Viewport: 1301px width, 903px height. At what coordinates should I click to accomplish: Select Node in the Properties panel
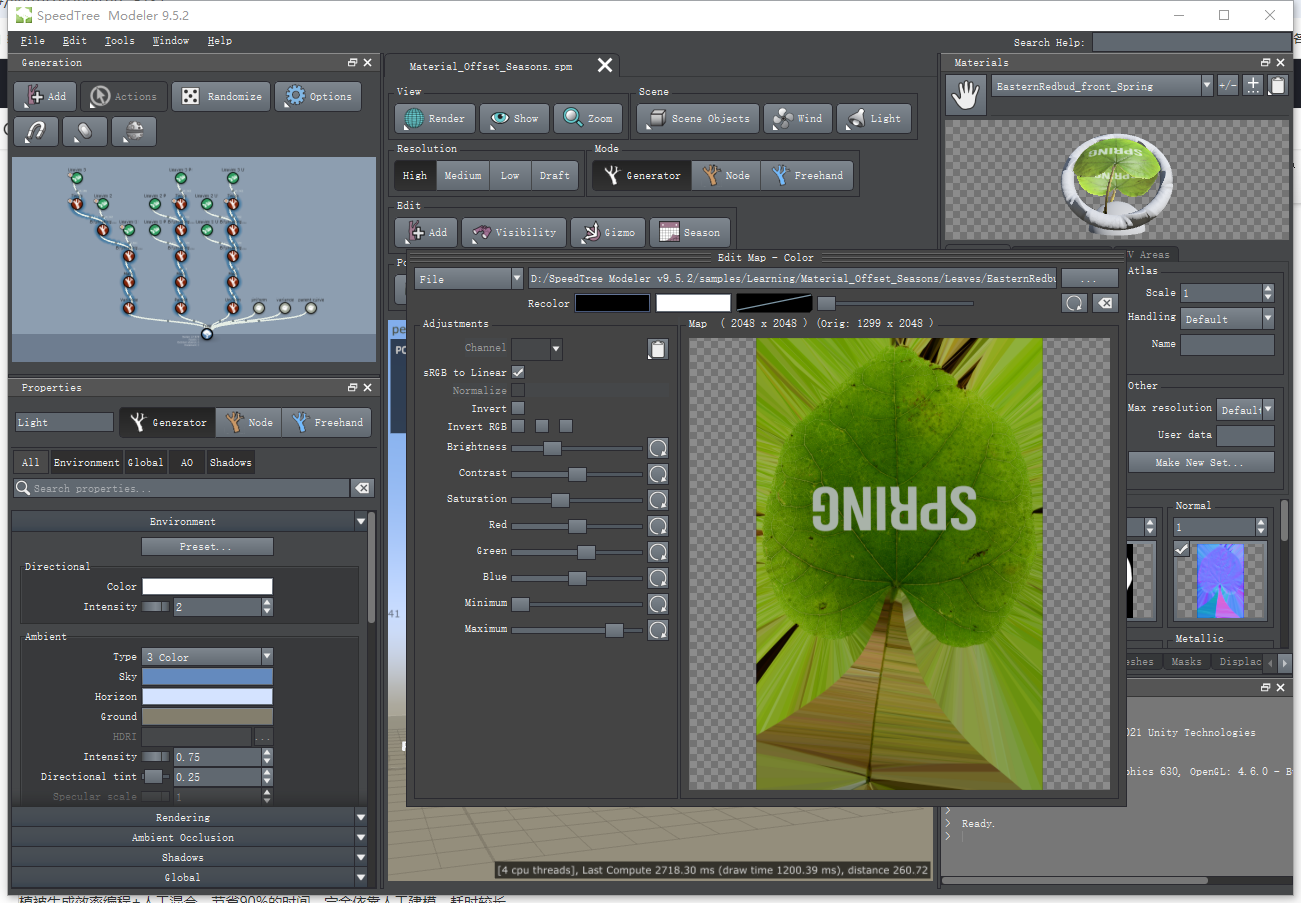click(249, 422)
